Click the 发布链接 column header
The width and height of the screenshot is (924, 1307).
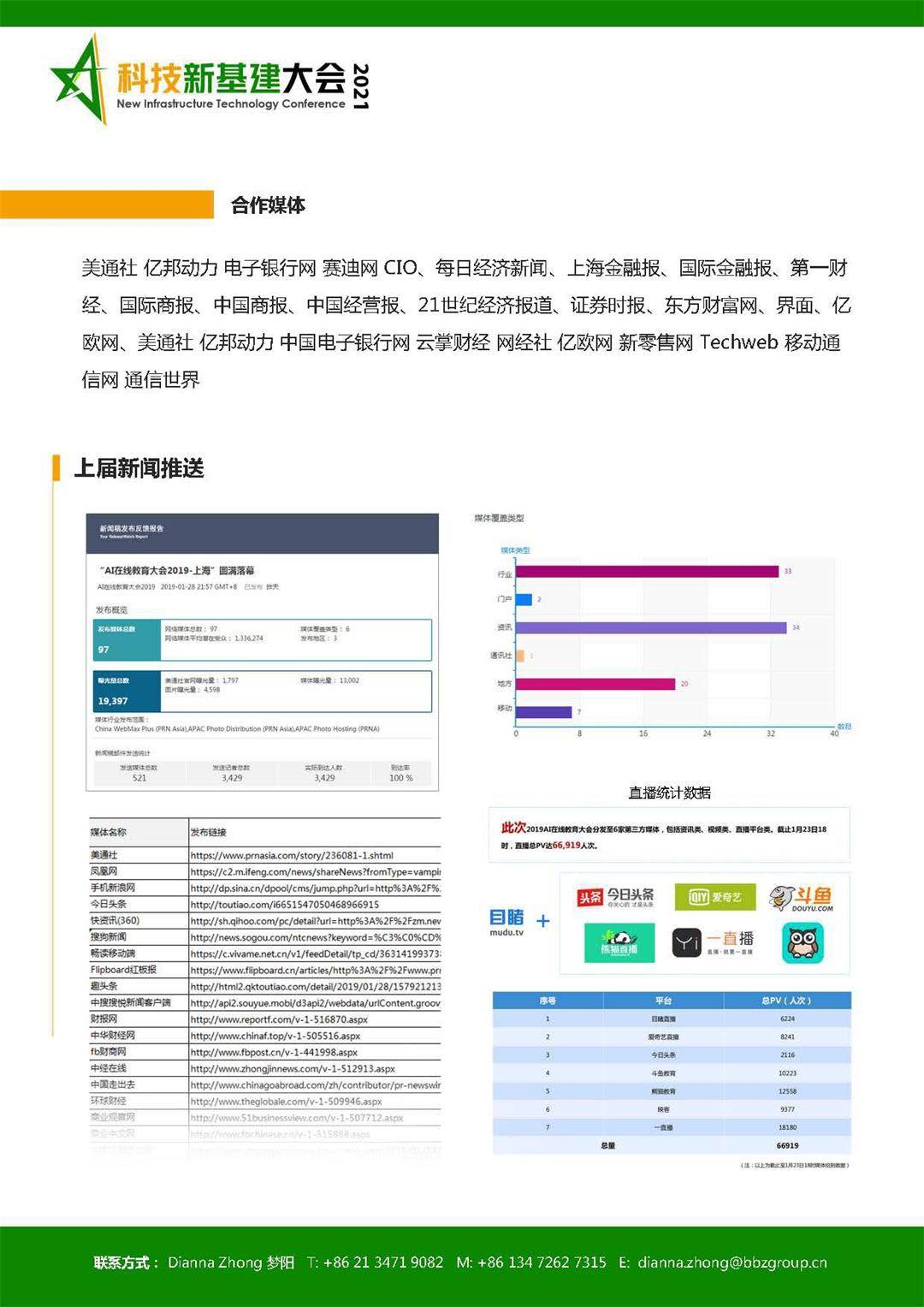(x=208, y=832)
